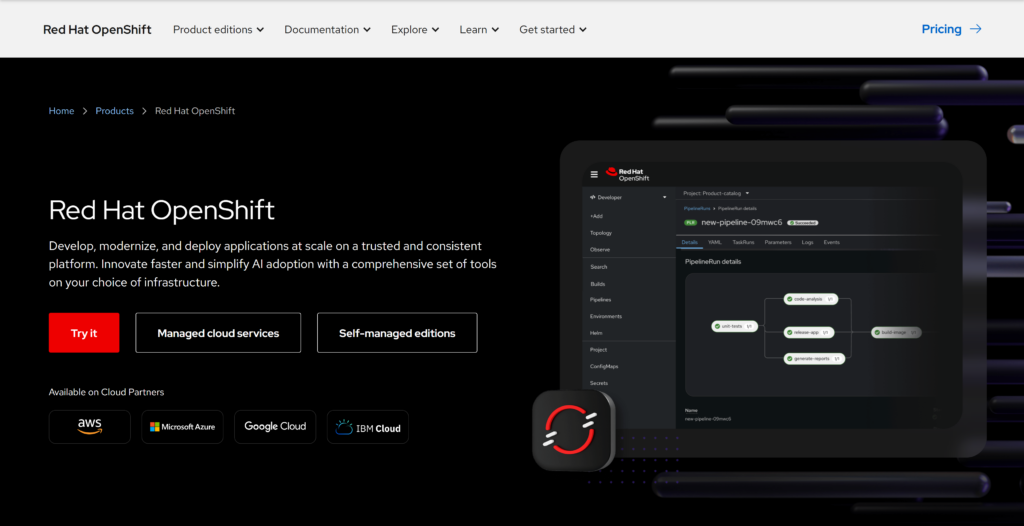Viewport: 1024px width, 526px height.
Task: Click the Pricing arrow icon
Action: 976,29
